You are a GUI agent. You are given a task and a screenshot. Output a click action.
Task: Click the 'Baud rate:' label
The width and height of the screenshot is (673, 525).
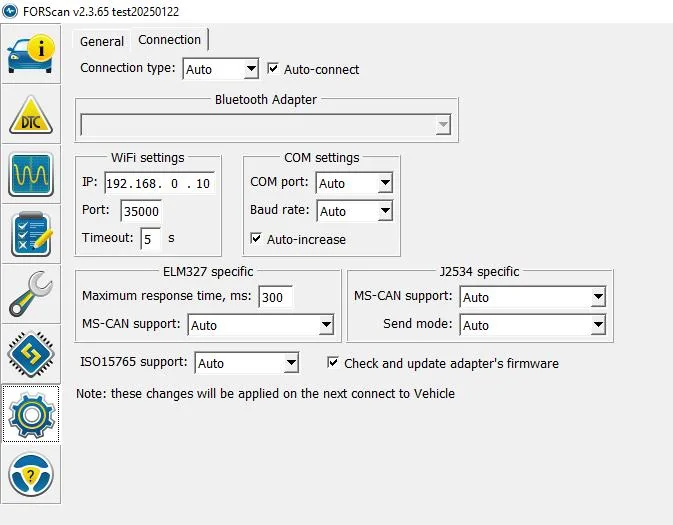coord(279,210)
